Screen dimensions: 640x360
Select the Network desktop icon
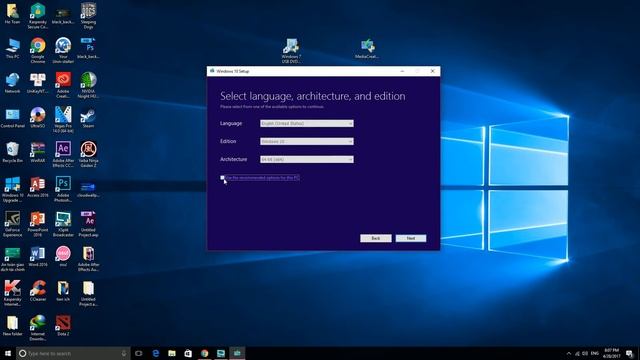point(13,83)
